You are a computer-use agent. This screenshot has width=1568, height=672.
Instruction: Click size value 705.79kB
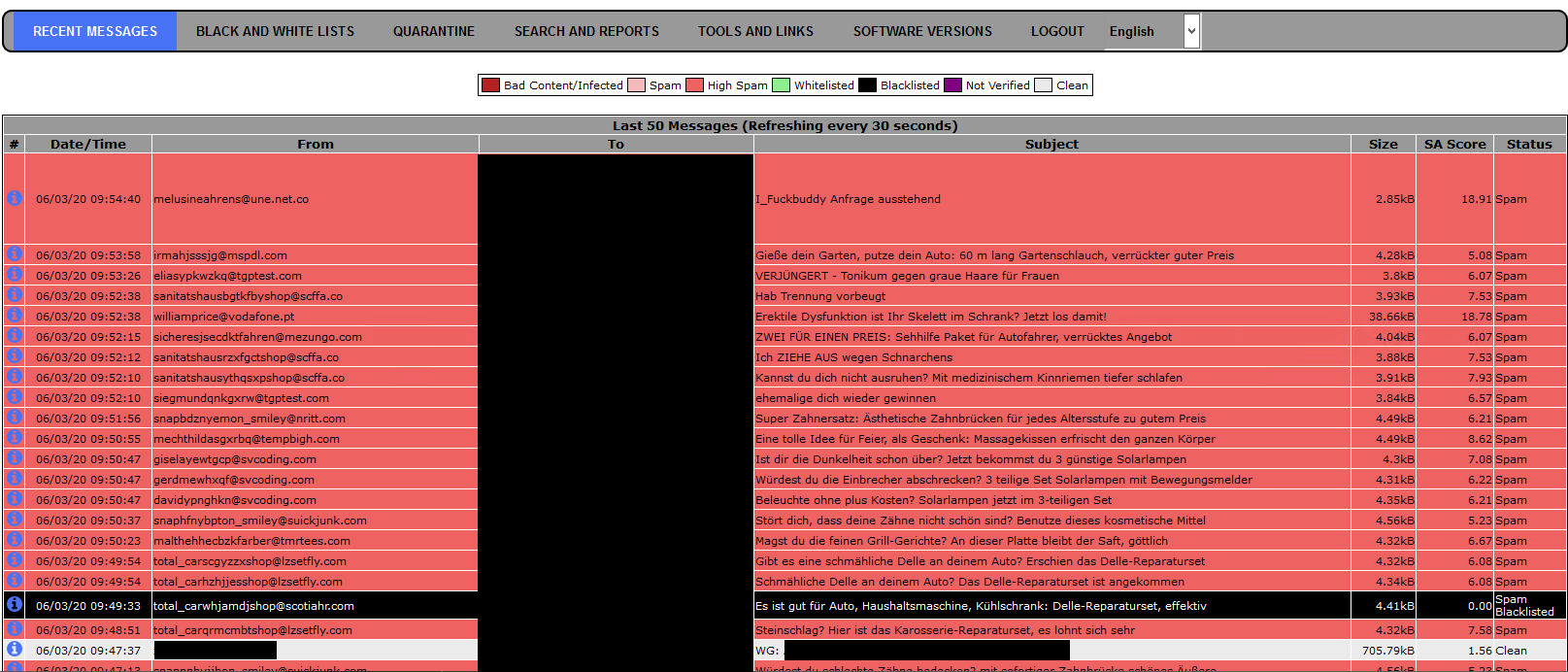[x=1387, y=651]
